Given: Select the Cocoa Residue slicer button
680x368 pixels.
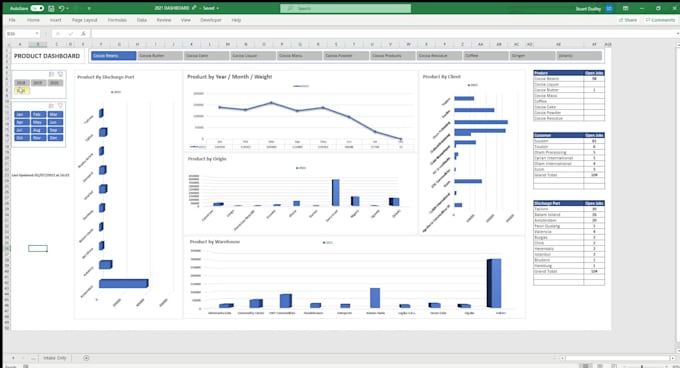Looking at the screenshot, I should [x=439, y=55].
